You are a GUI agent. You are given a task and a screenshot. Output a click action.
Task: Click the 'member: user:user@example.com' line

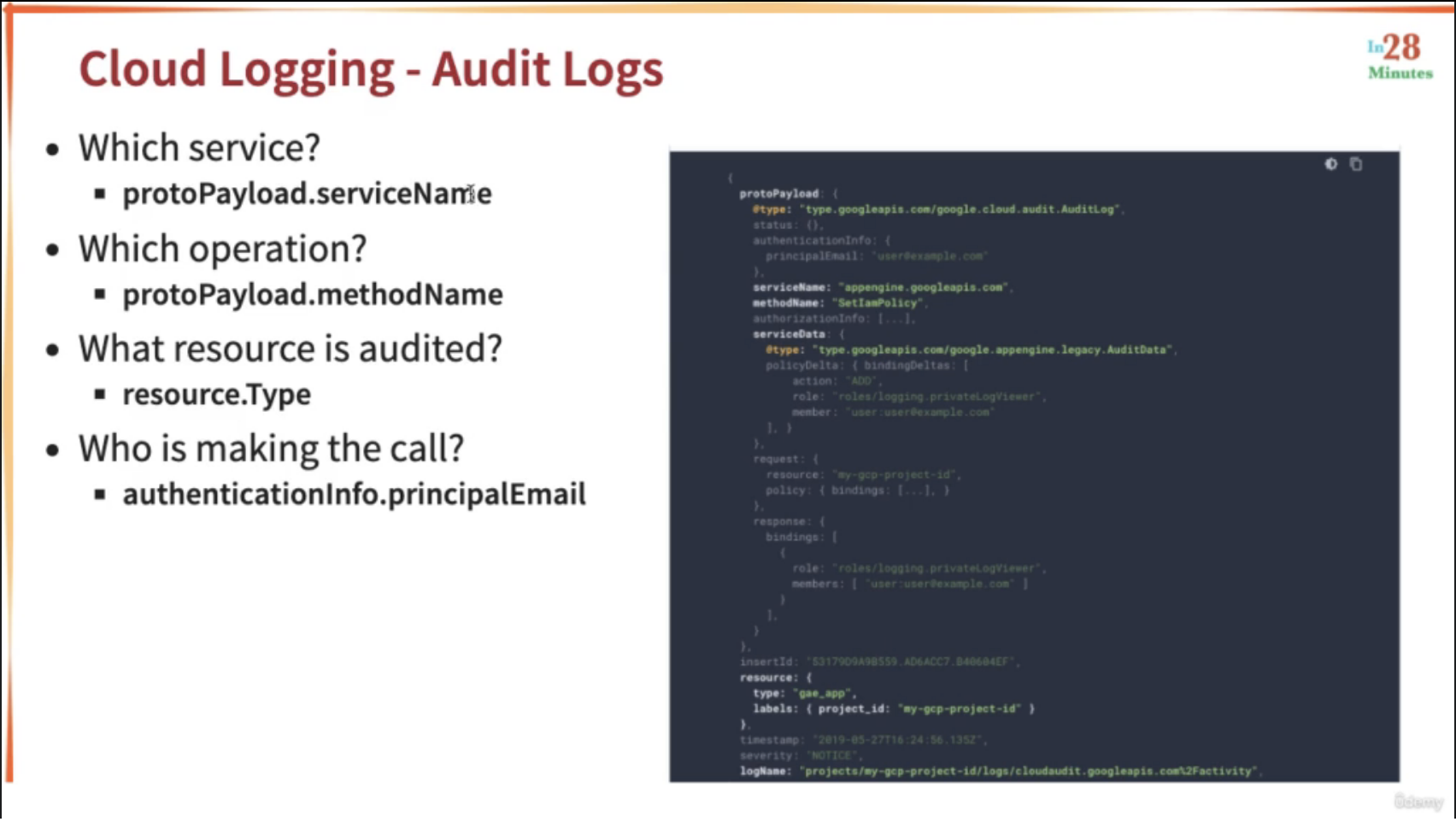point(893,413)
